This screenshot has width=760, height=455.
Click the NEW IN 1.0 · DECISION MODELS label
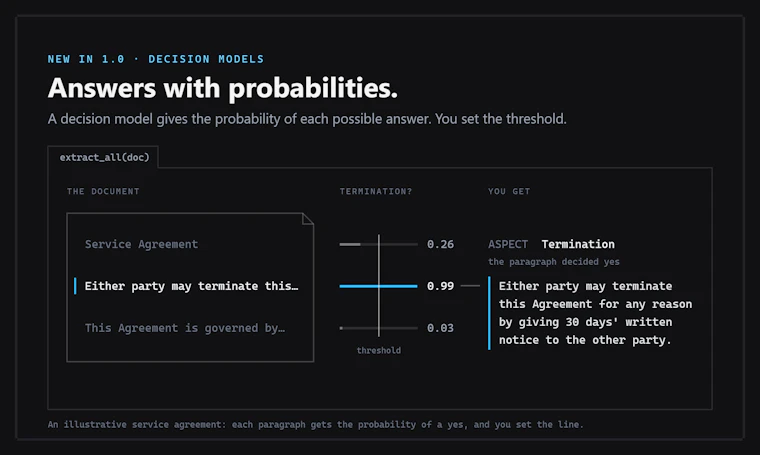156,59
